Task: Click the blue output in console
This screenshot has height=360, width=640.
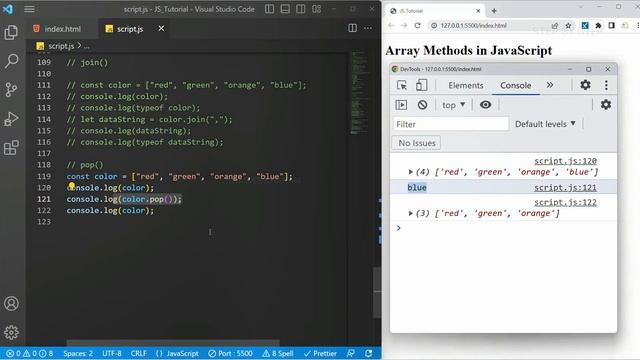Action: [417, 188]
